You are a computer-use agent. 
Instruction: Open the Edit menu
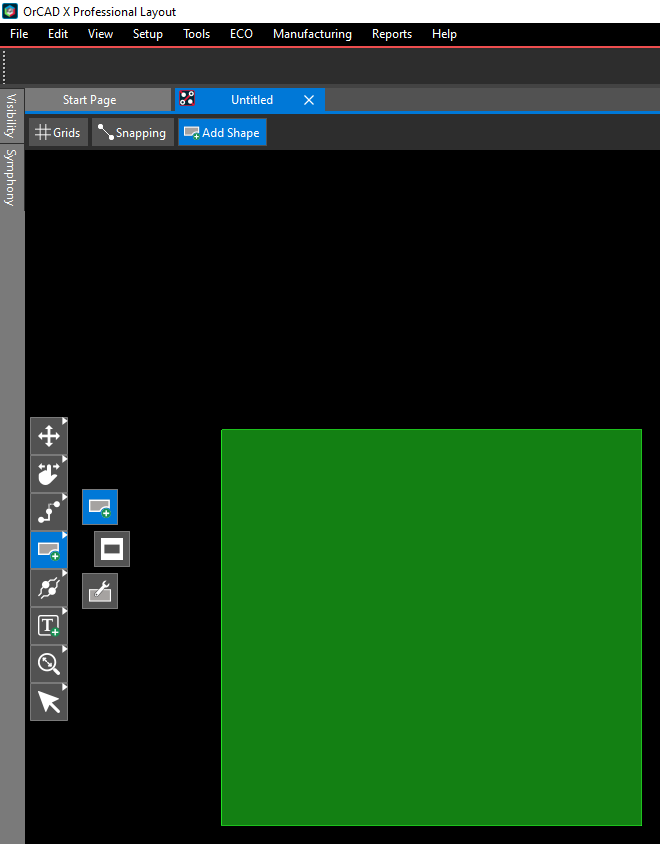tap(58, 34)
